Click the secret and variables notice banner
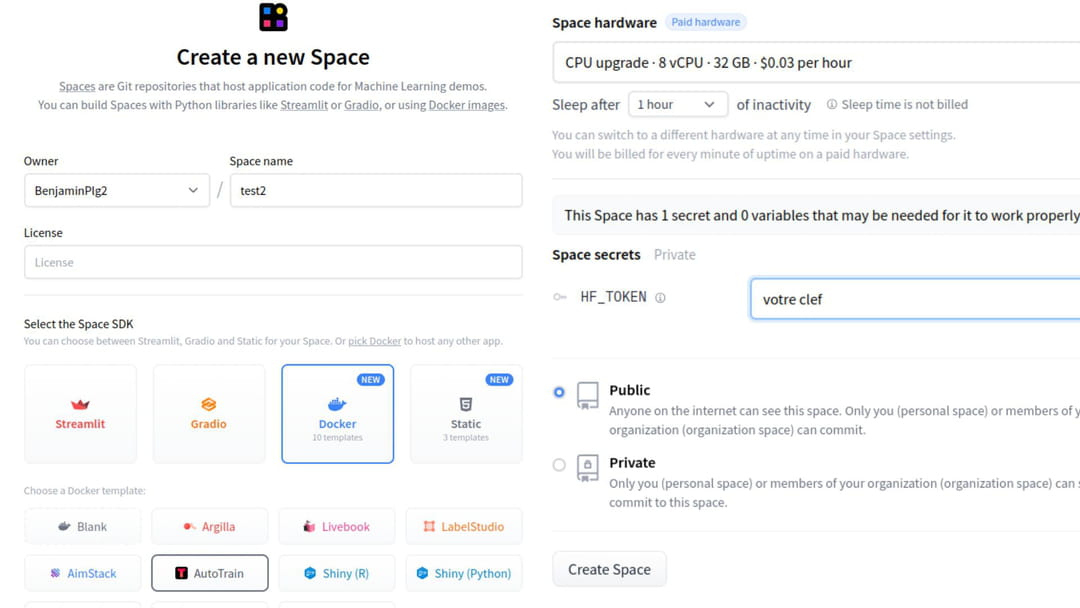This screenshot has width=1080, height=608. coord(816,216)
